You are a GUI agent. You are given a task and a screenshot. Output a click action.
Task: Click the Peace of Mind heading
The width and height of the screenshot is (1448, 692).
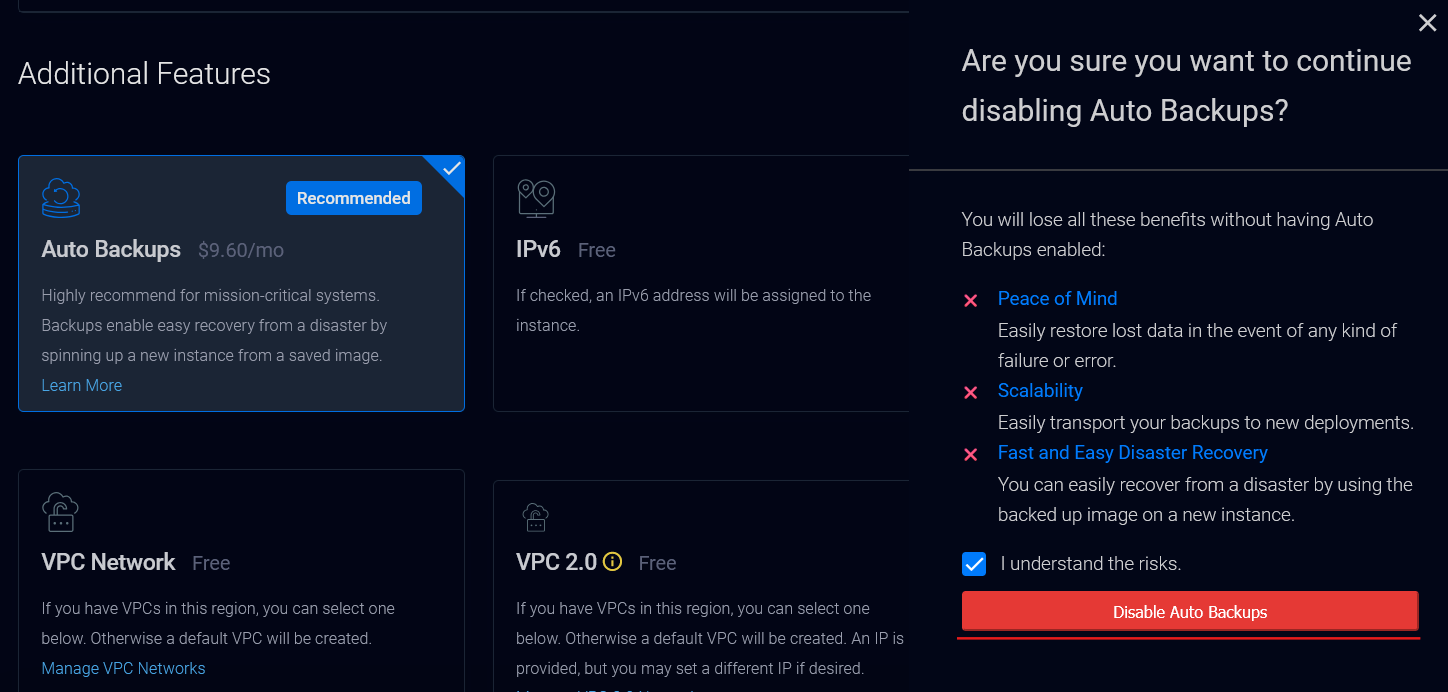coord(1057,298)
